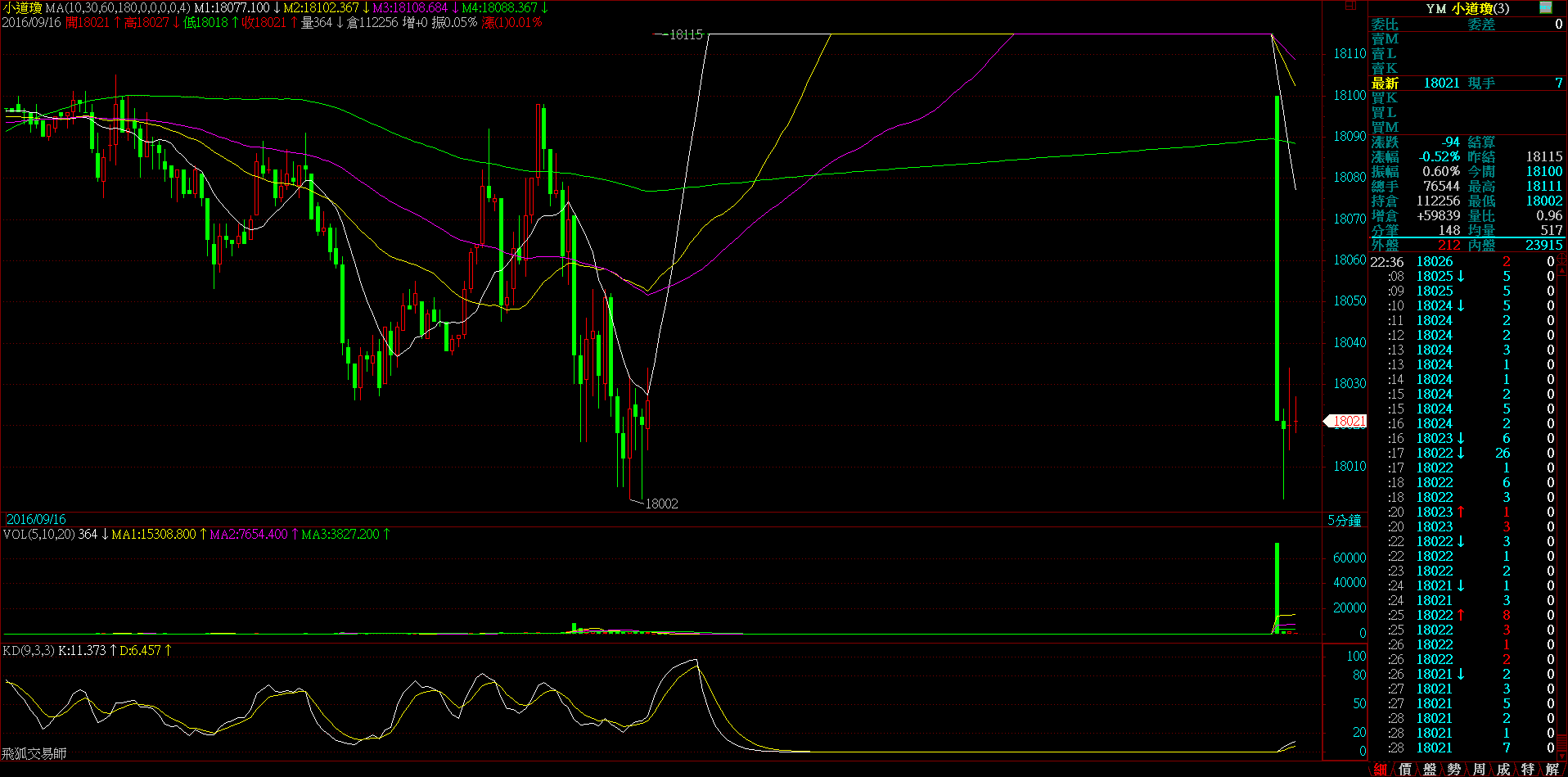Click the M3:18108.684 moving average value
Image resolution: width=1568 pixels, height=777 pixels.
pyautogui.click(x=411, y=7)
